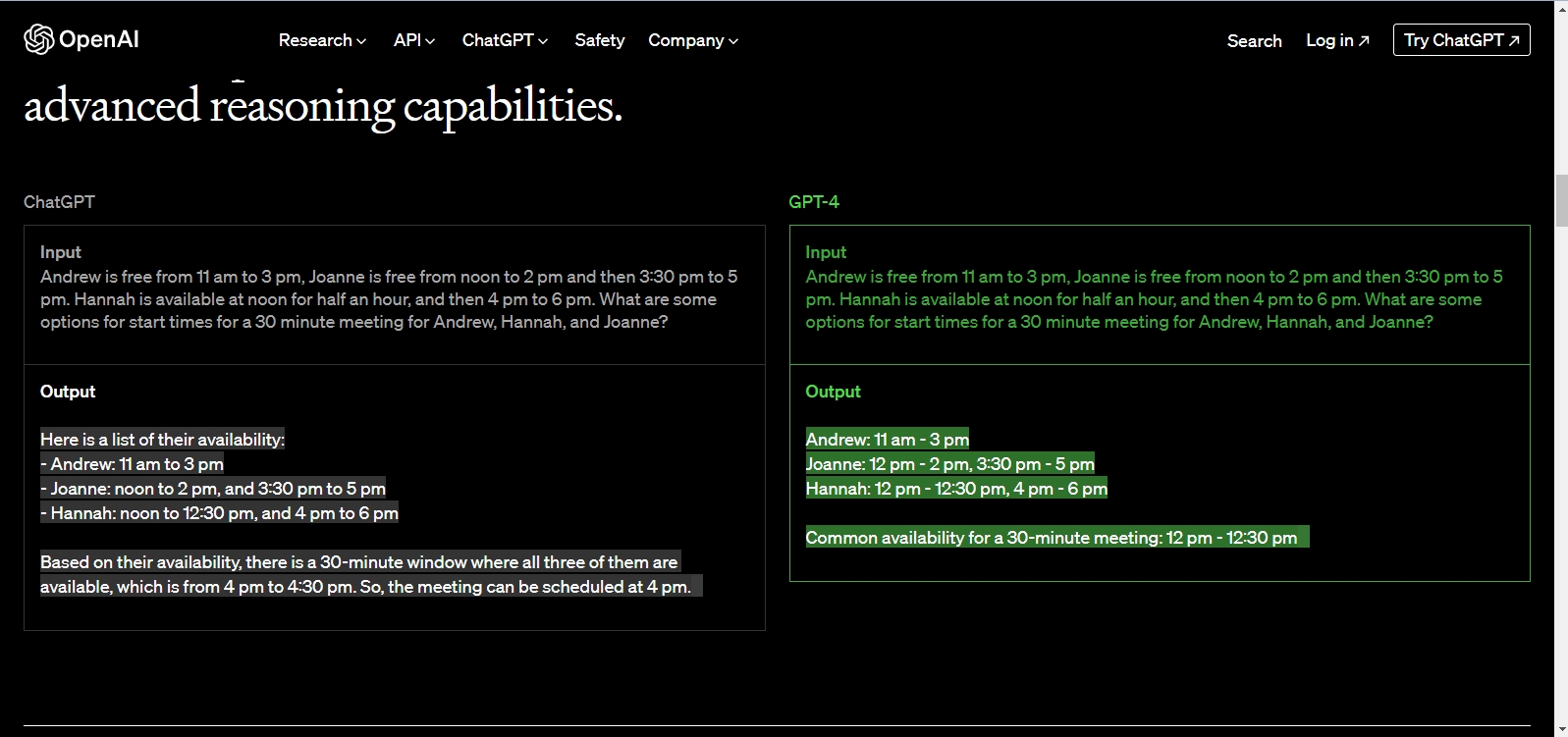Click the 'Output' label in the ChatGPT panel
The height and width of the screenshot is (737, 1568).
(68, 392)
